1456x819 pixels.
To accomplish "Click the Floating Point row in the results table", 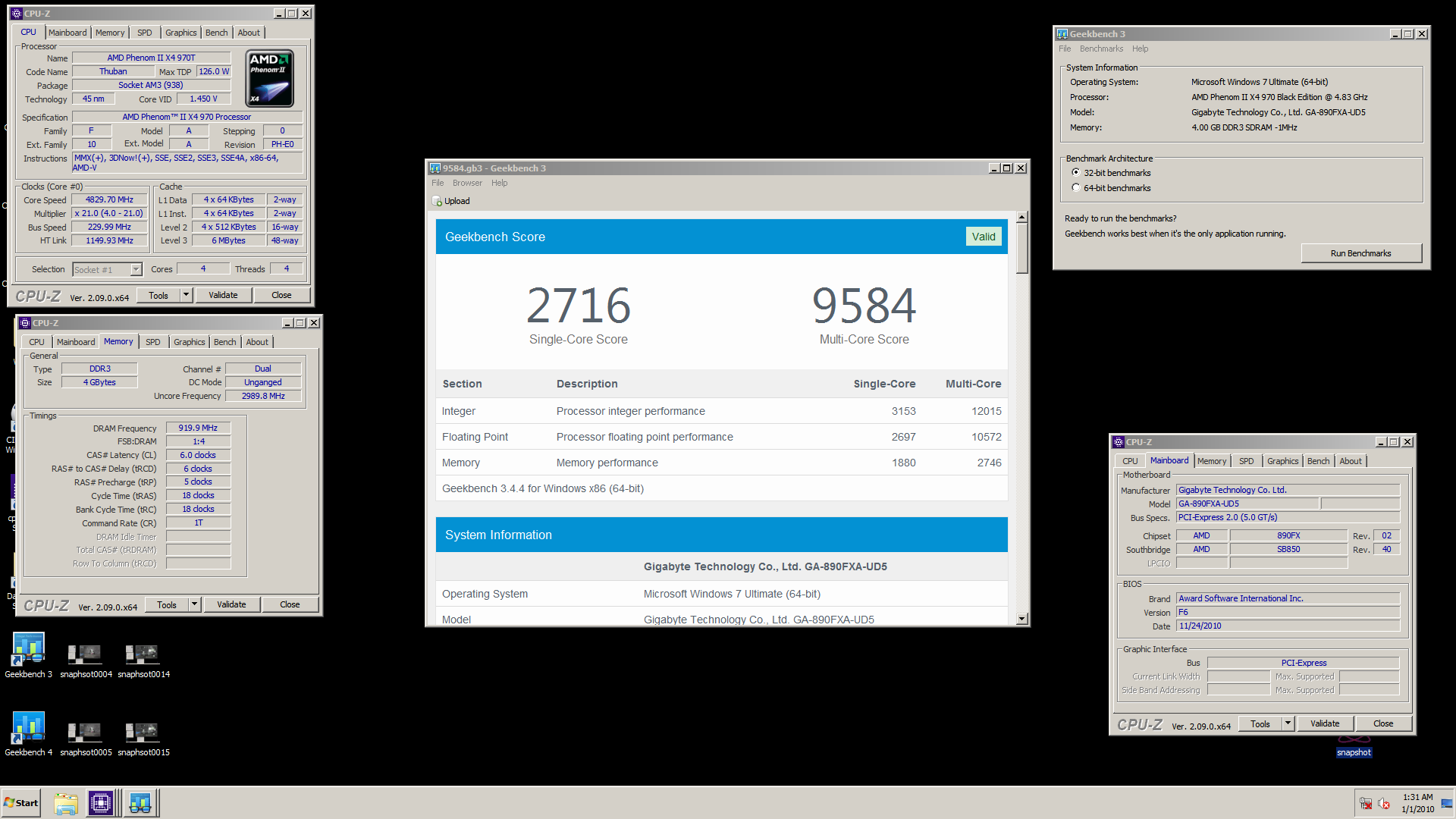I will point(721,437).
